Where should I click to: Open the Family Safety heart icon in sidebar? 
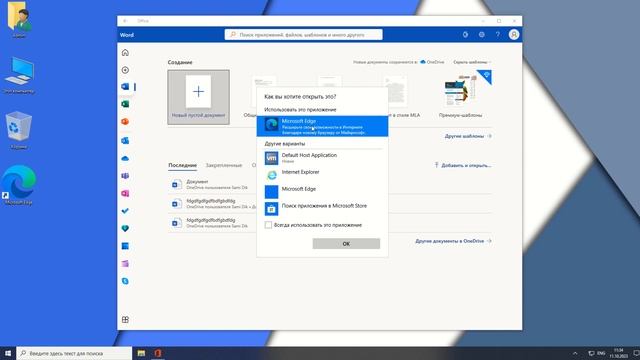point(125,229)
